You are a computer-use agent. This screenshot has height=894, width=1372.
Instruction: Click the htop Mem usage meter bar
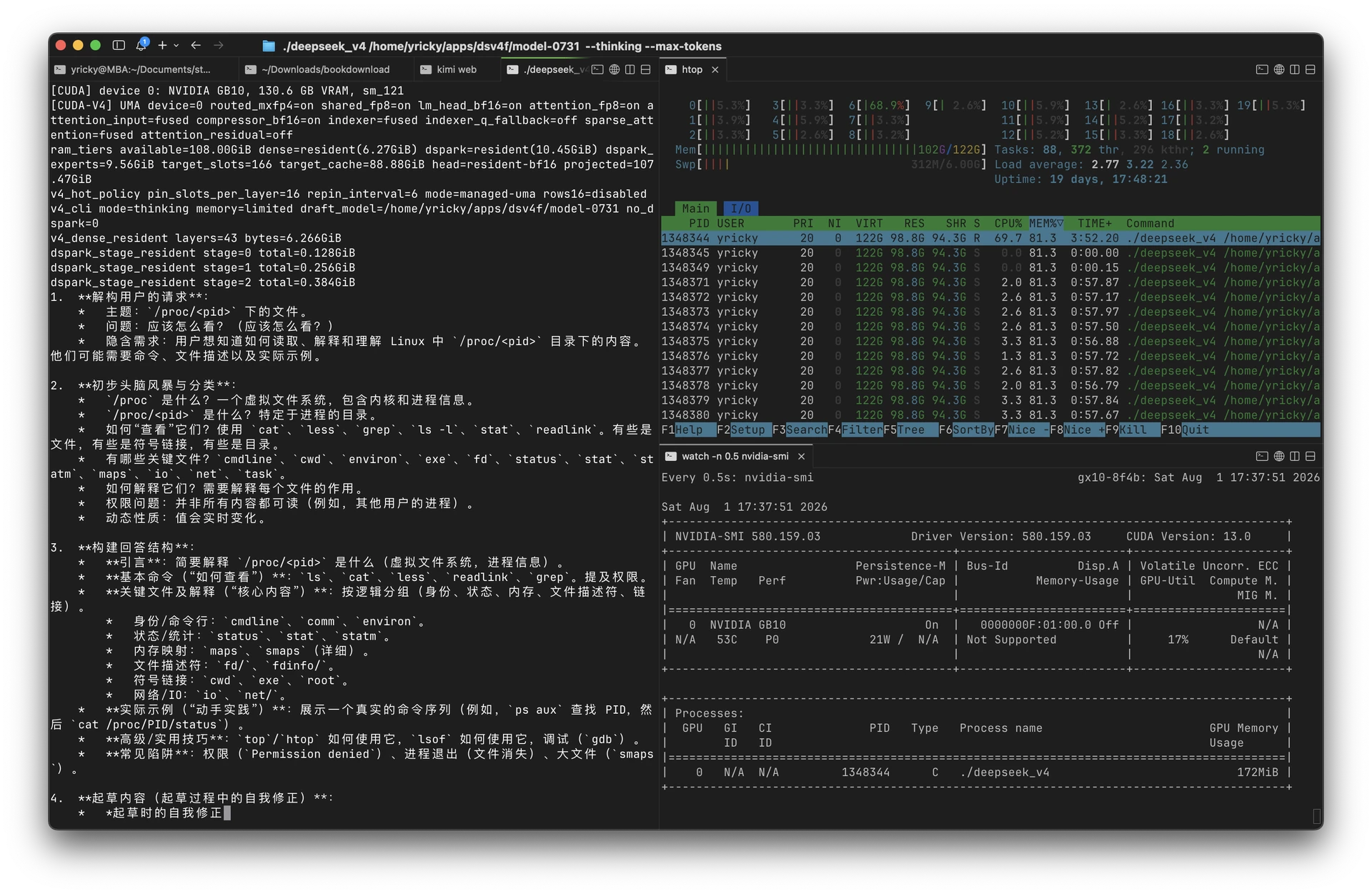pos(830,149)
